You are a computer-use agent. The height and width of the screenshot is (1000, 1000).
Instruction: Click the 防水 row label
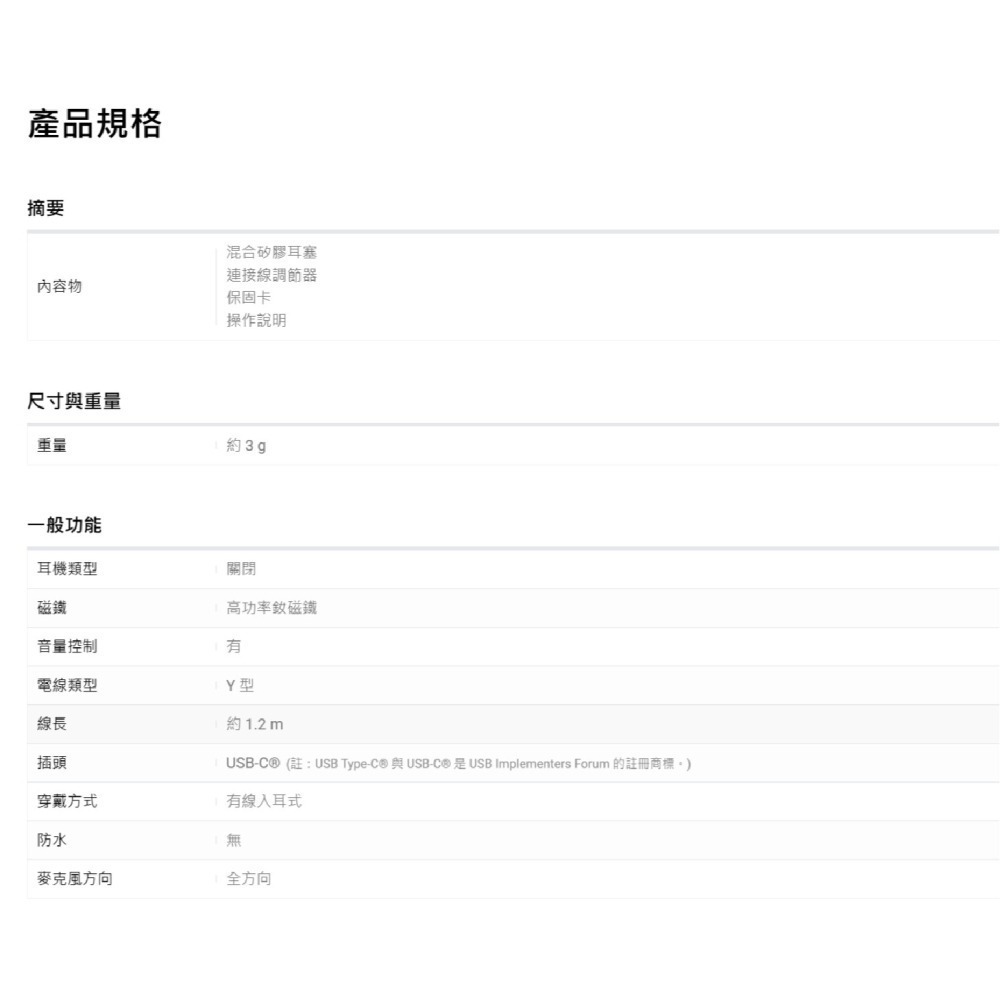[52, 840]
